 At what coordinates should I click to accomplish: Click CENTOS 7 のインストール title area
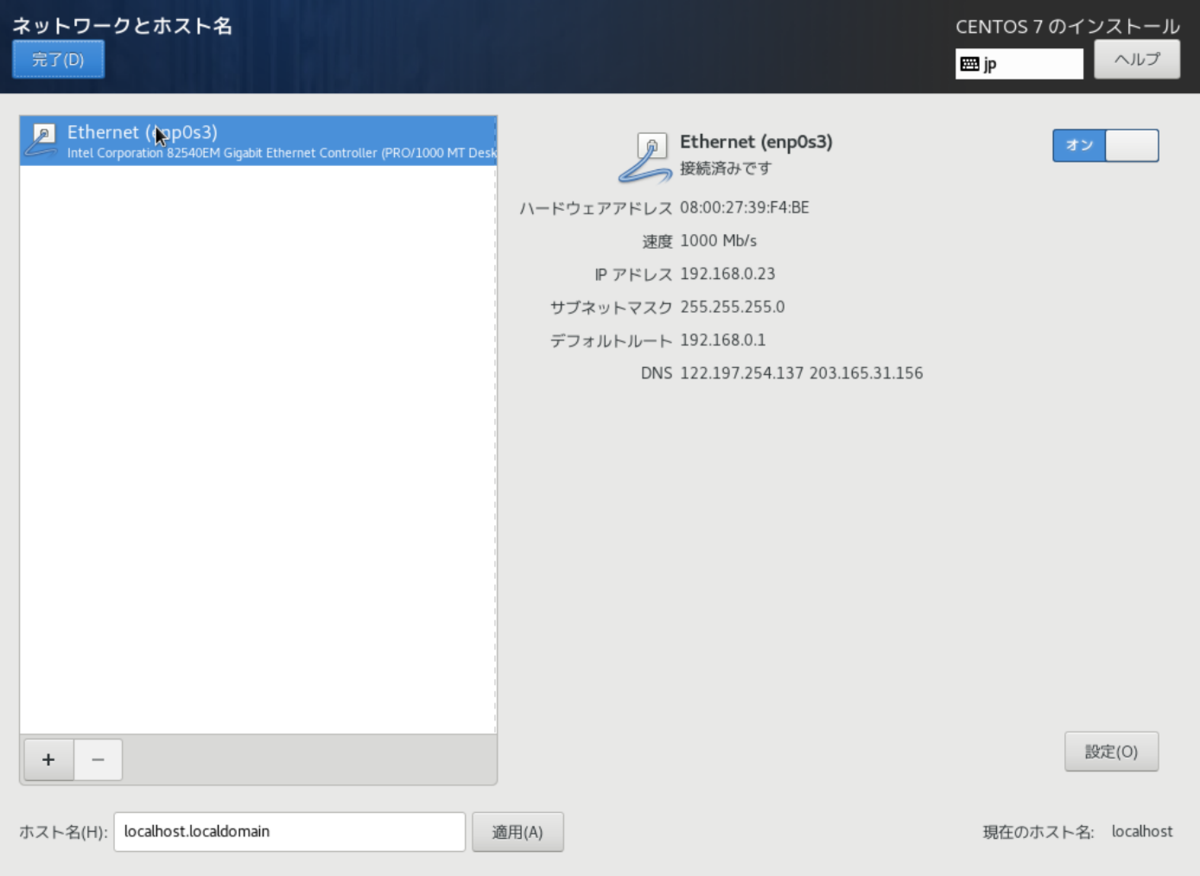pos(1067,27)
